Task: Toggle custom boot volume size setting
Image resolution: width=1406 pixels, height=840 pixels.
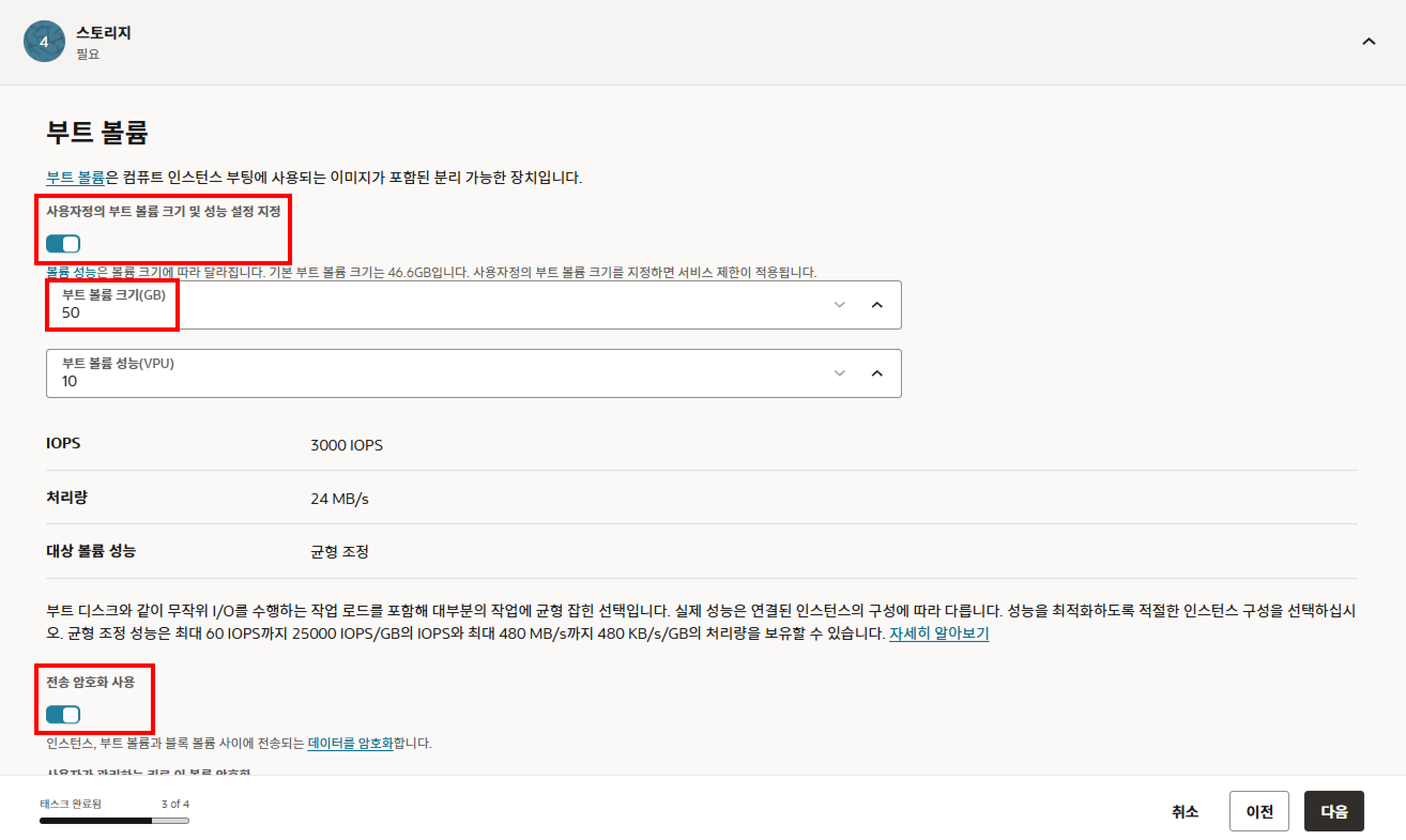Action: [x=63, y=244]
